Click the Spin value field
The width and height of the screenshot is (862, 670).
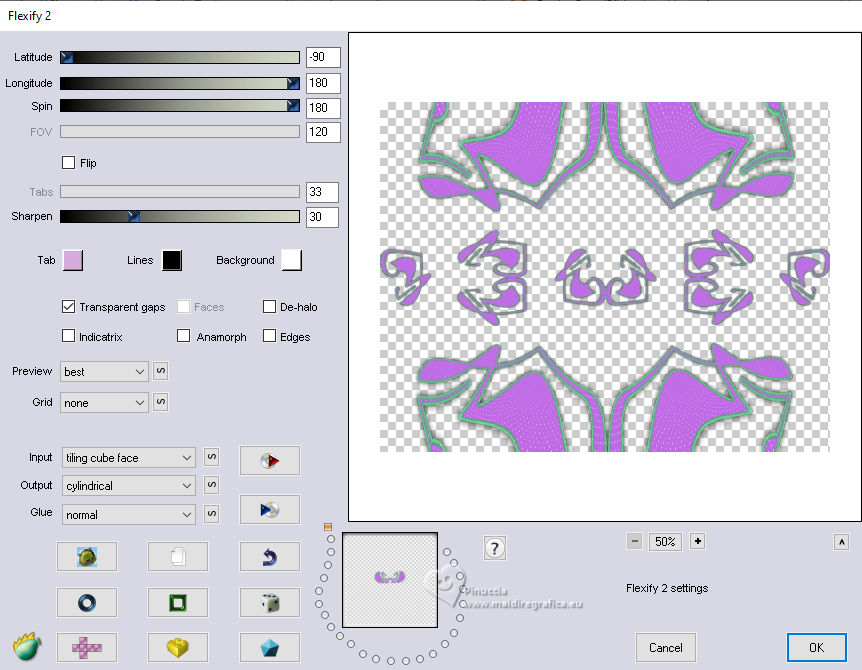coord(323,108)
